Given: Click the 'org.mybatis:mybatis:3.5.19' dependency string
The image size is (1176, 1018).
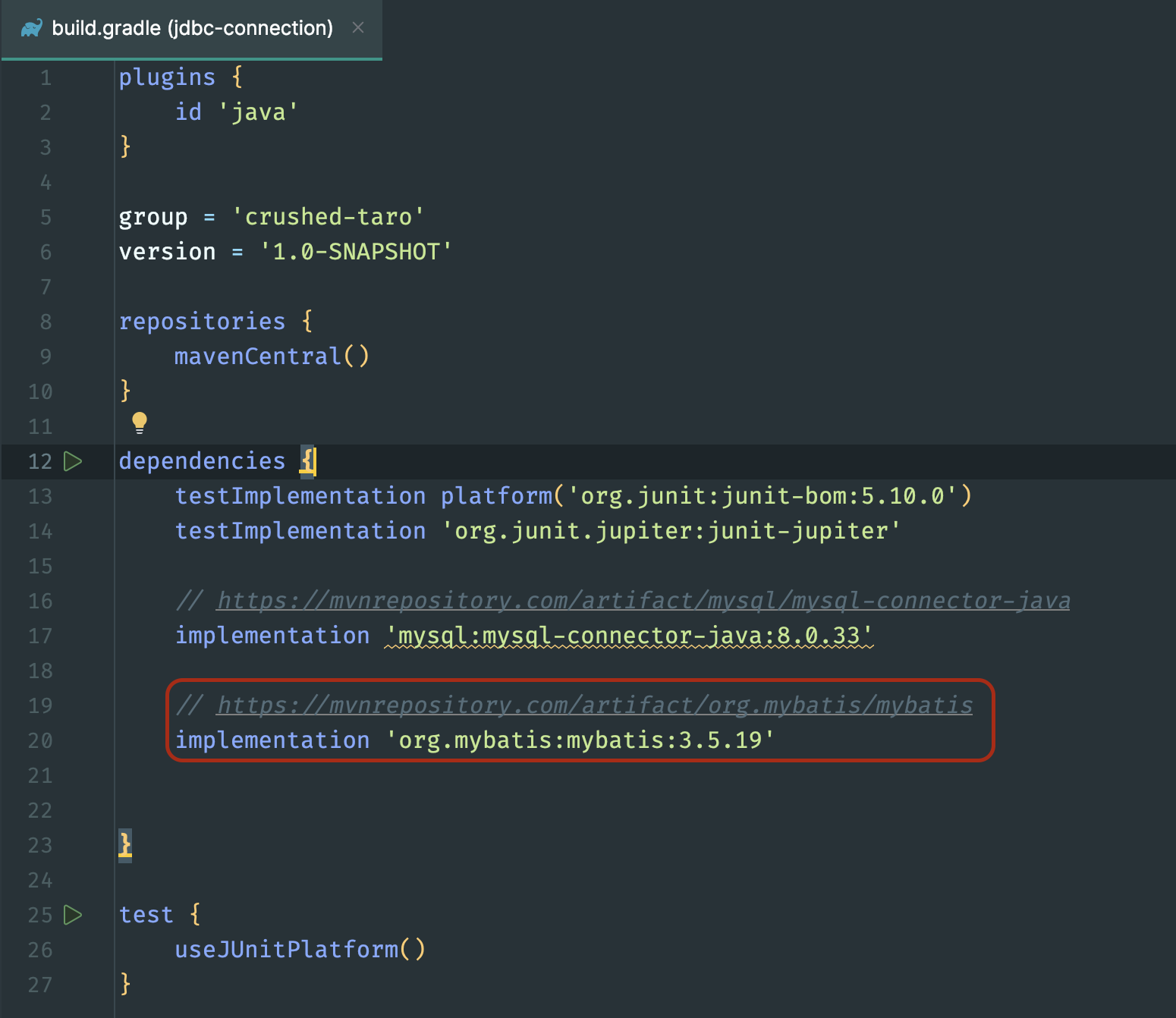Looking at the screenshot, I should [580, 740].
